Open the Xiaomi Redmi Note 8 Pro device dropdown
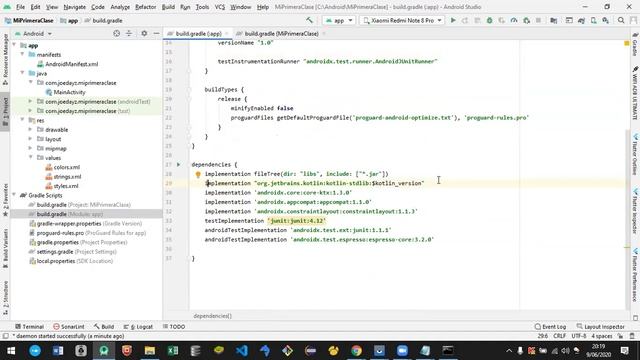The width and height of the screenshot is (640, 360). click(x=402, y=20)
